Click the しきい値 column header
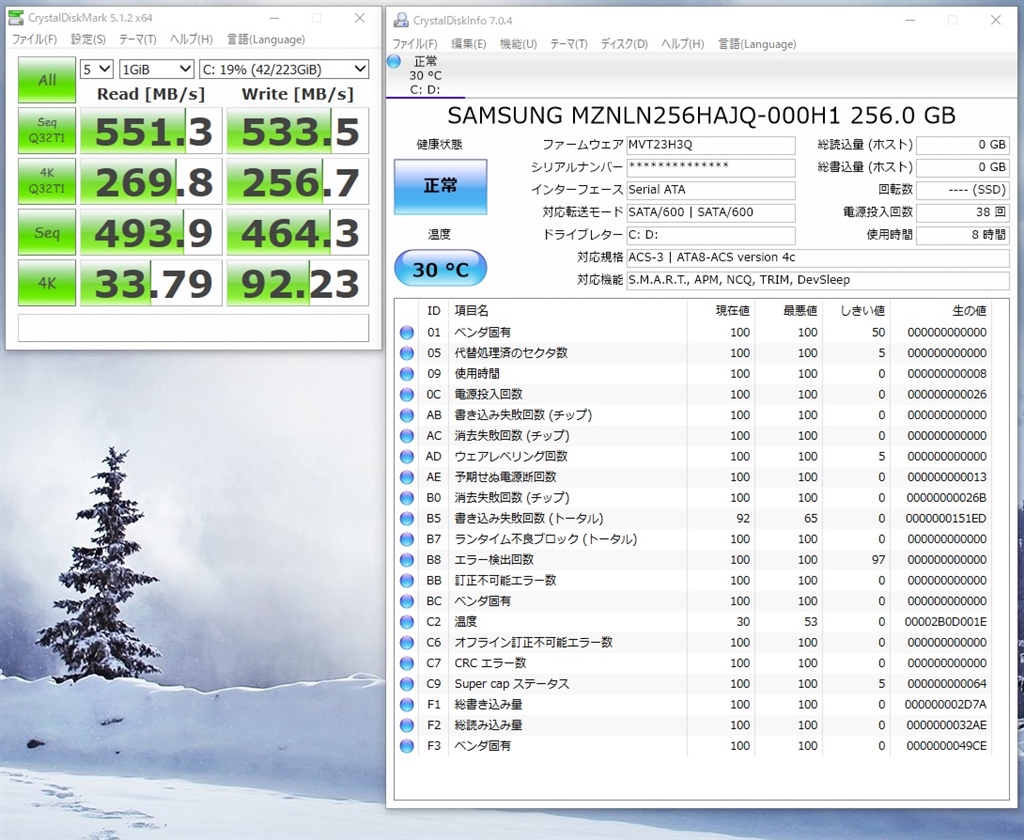This screenshot has width=1024, height=840. tap(862, 311)
